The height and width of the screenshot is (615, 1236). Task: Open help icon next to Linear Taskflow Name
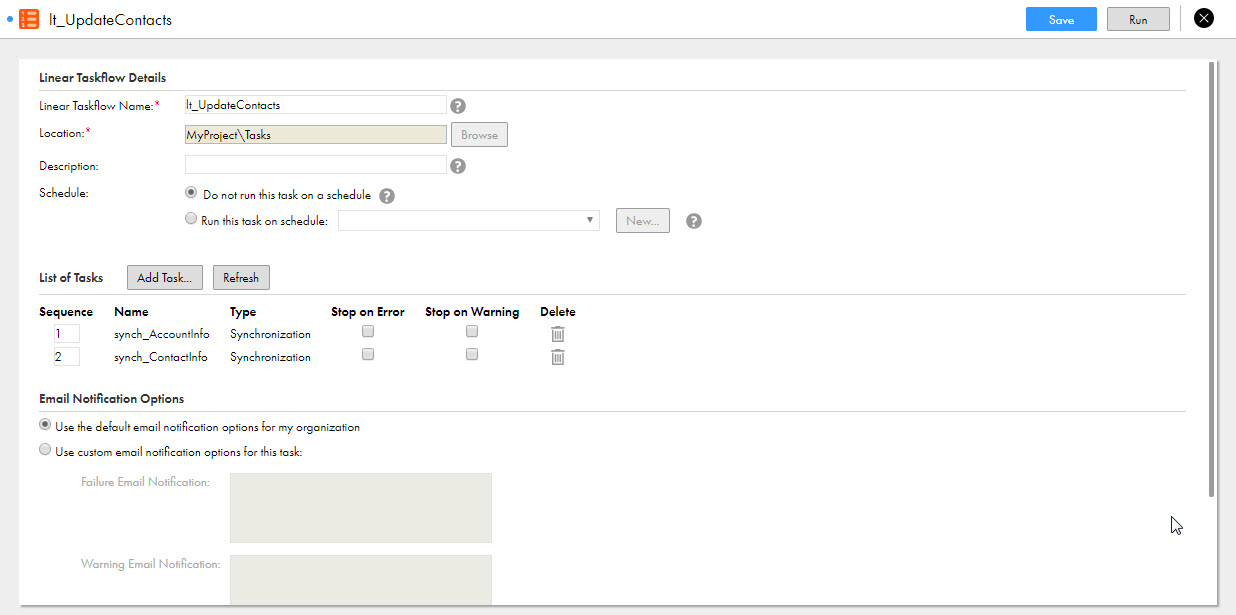(458, 106)
